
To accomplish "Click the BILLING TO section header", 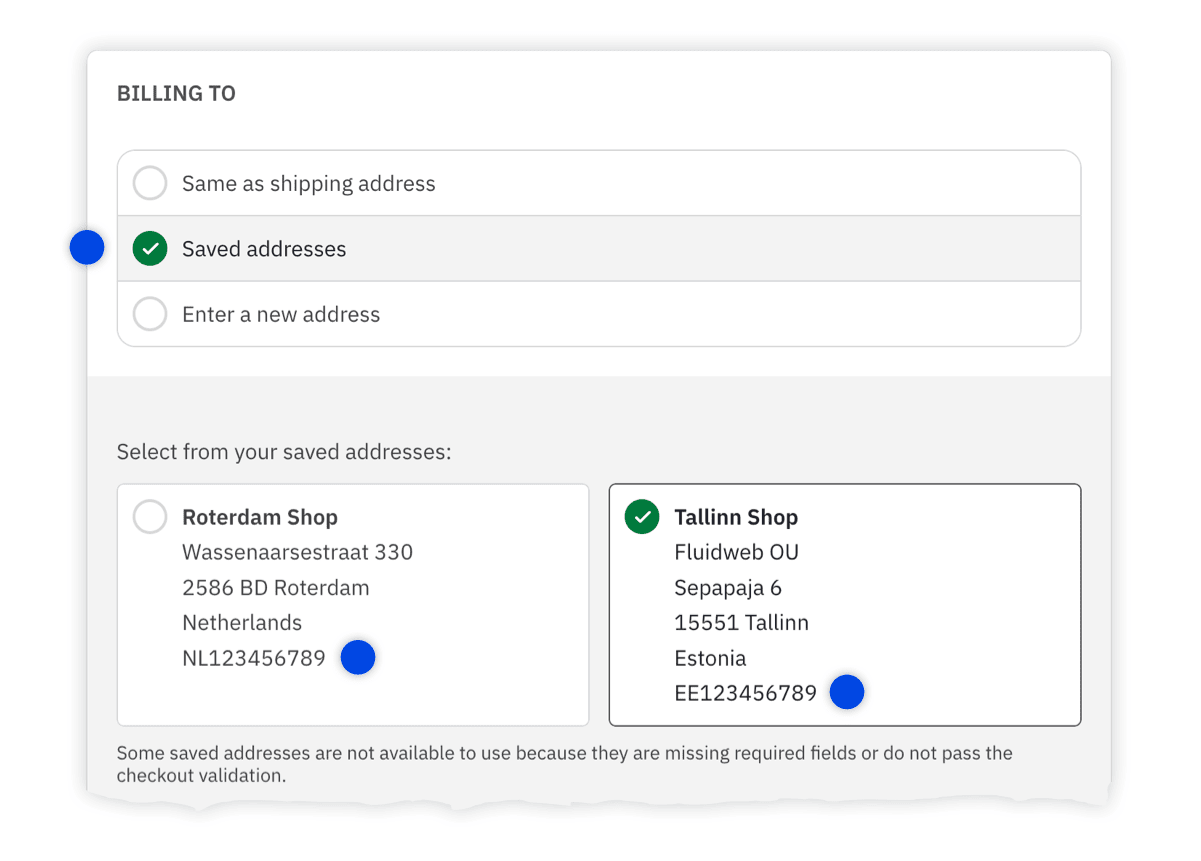I will point(177,92).
